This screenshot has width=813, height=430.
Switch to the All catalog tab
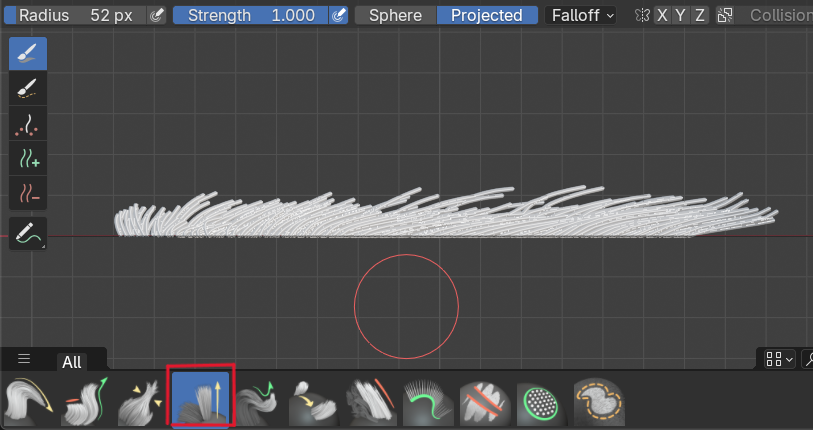(72, 362)
